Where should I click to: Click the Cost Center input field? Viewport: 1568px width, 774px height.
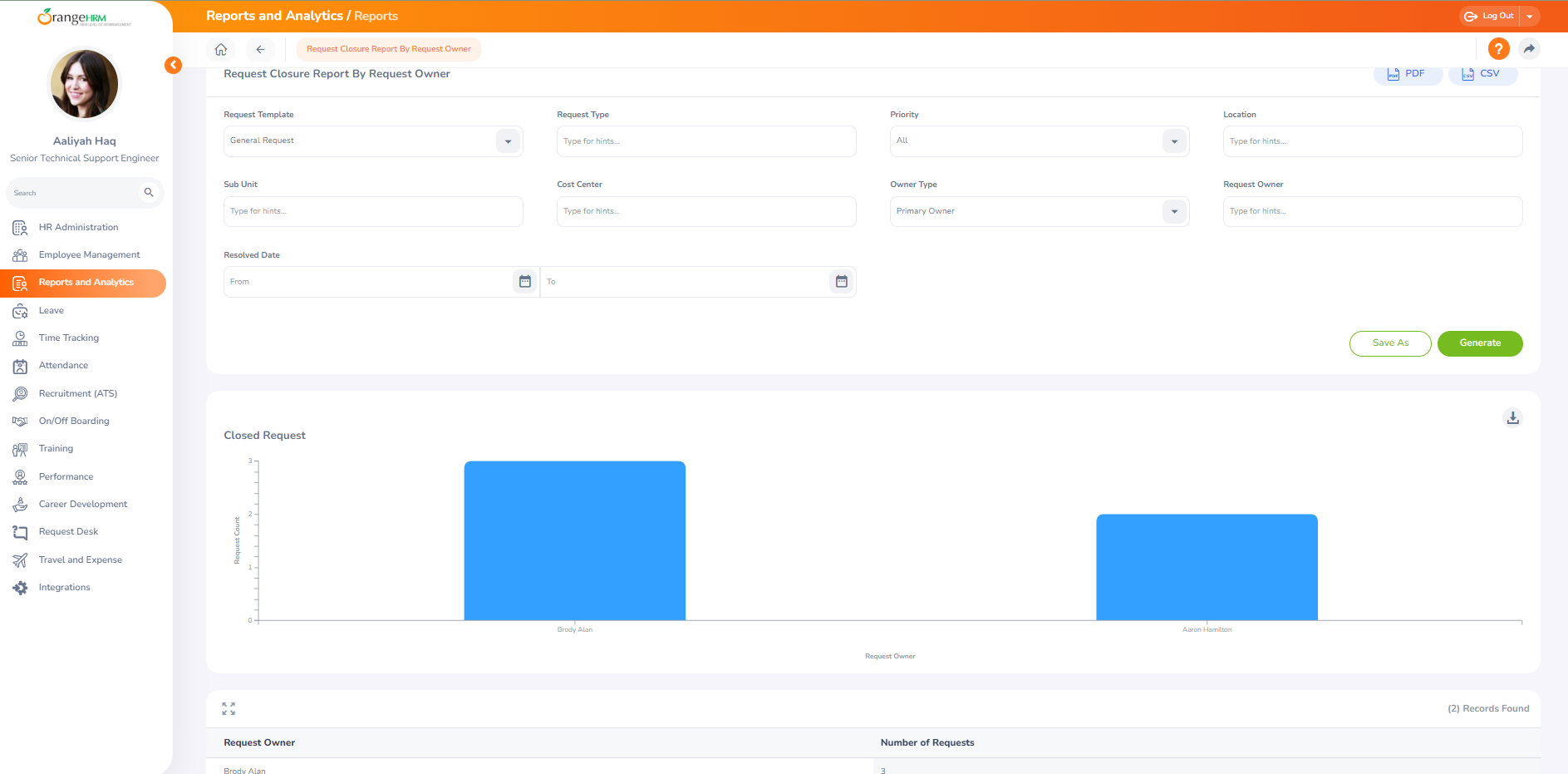click(706, 211)
